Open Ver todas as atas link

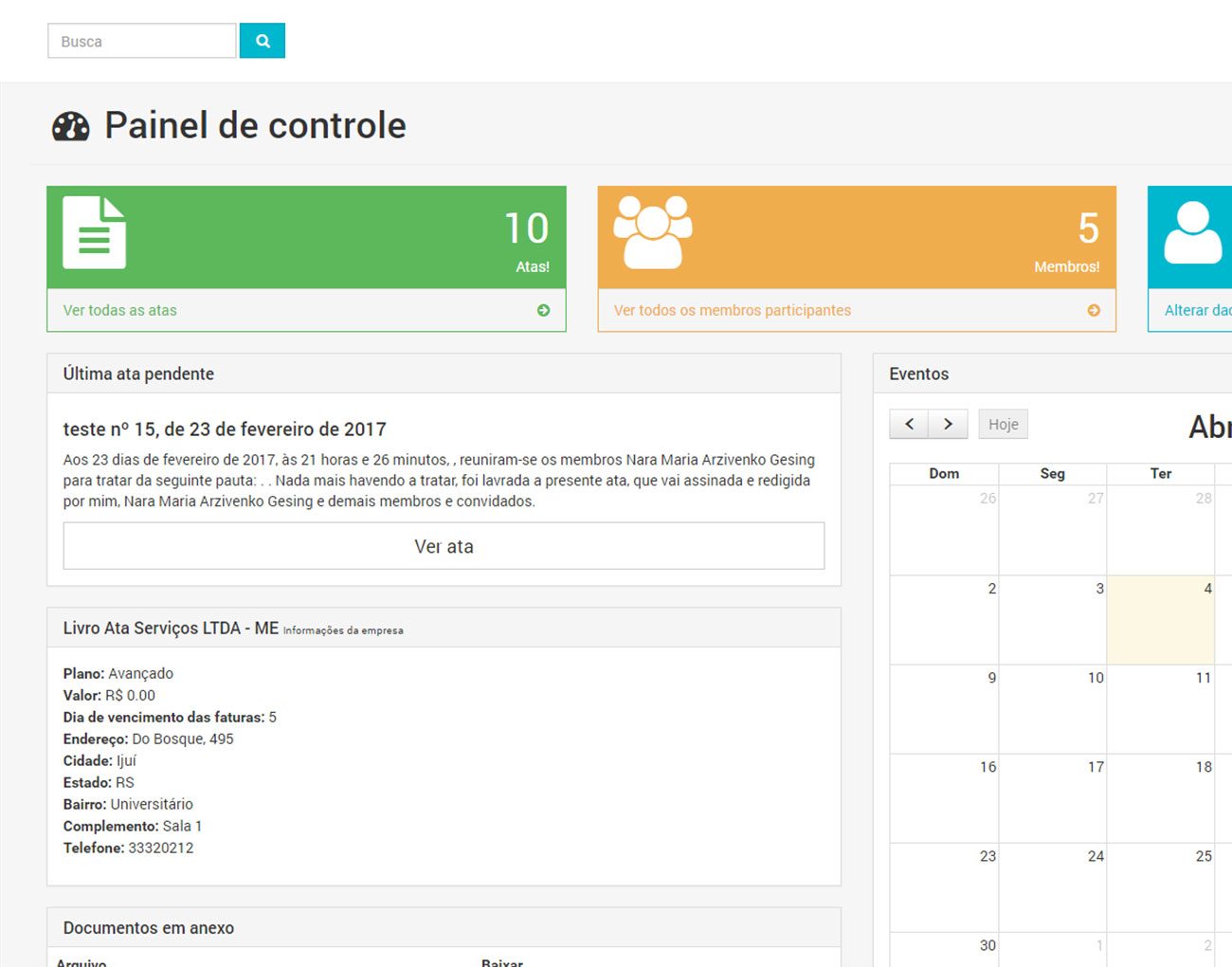point(120,310)
